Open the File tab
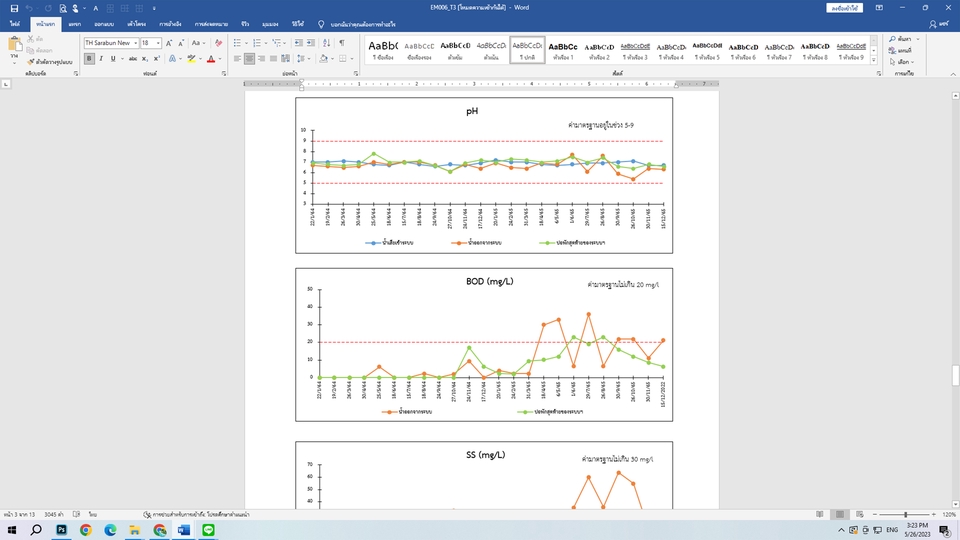 [15, 24]
